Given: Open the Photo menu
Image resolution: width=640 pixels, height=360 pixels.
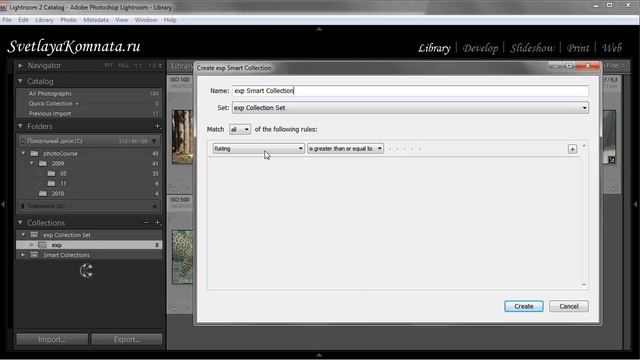Looking at the screenshot, I should [68, 20].
